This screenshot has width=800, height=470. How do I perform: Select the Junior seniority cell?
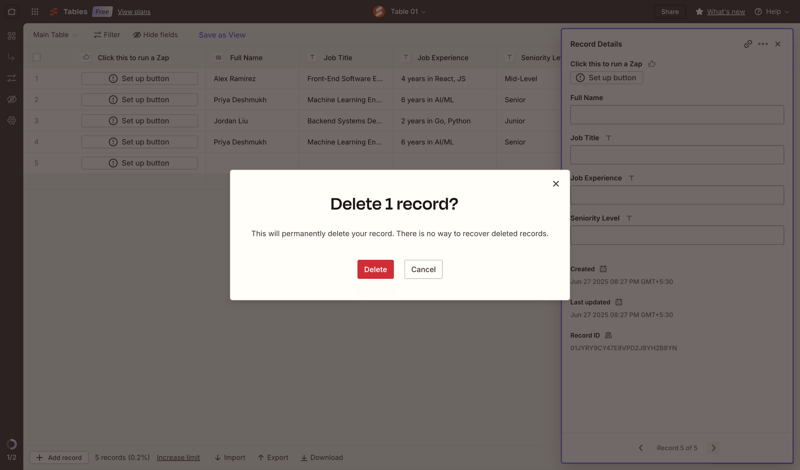click(x=529, y=121)
